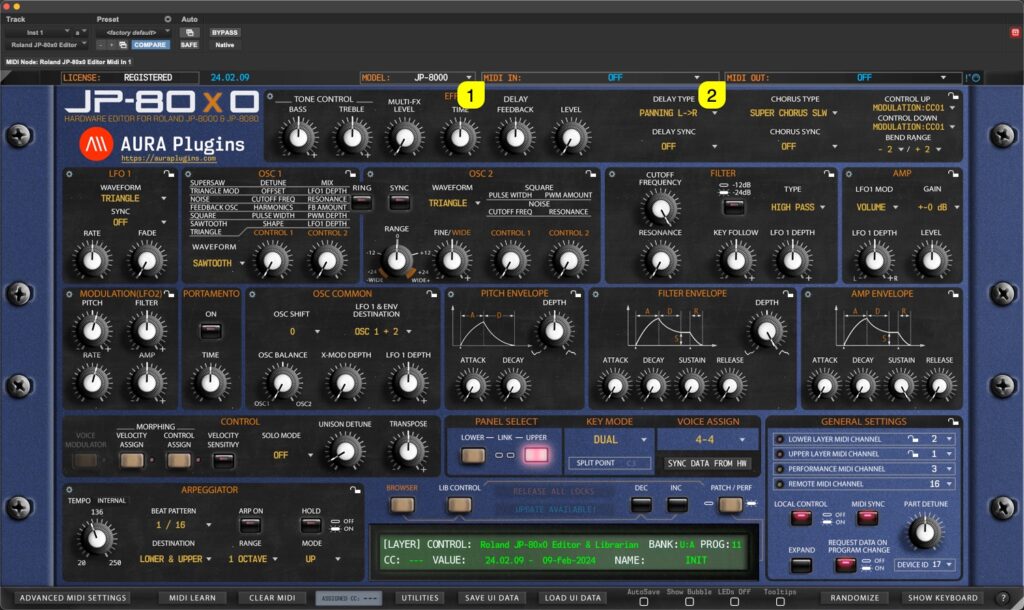Toggle the Portamento ON button
Viewport: 1024px width, 610px height.
[210, 330]
